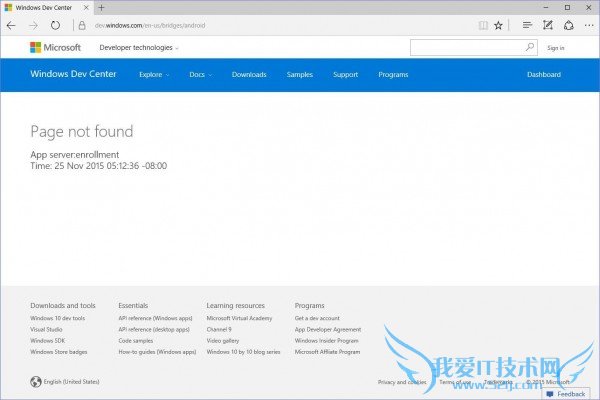Click the padlock icon in the address bar

coord(82,26)
